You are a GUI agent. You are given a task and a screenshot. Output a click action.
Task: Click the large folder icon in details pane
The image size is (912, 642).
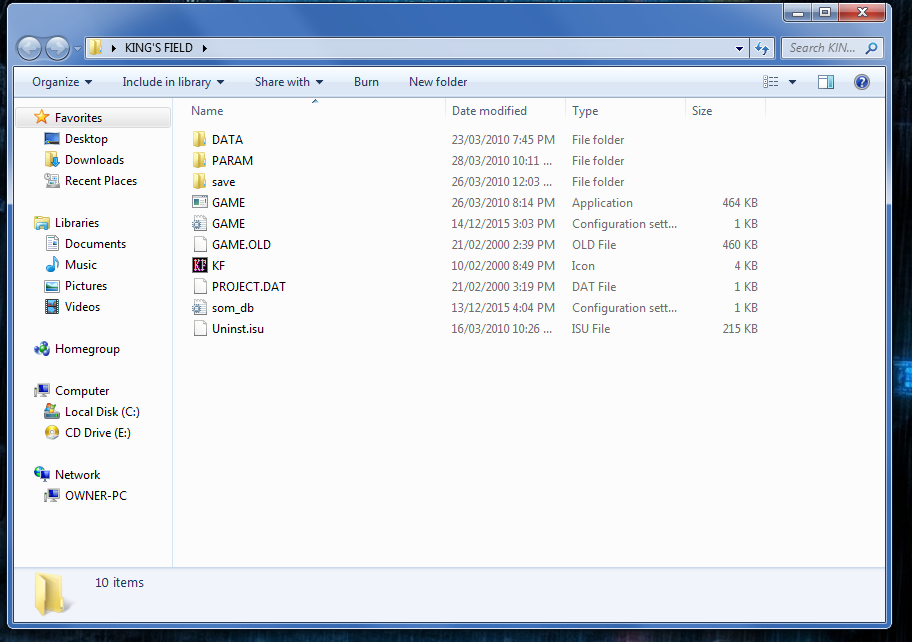[x=52, y=594]
